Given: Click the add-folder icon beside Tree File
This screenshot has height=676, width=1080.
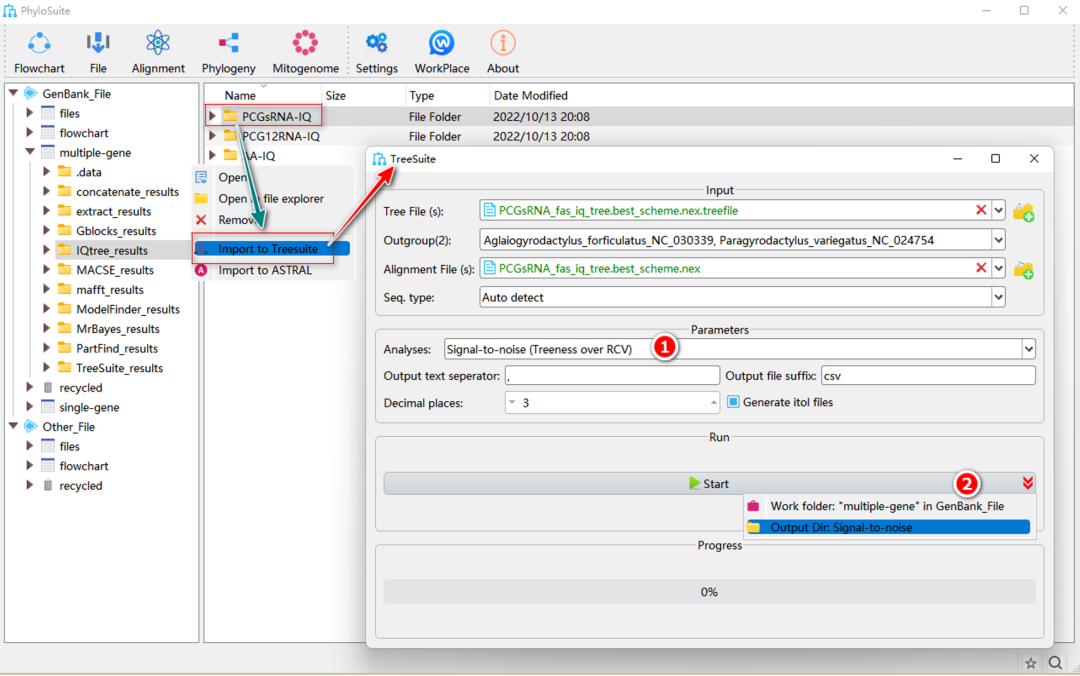Looking at the screenshot, I should point(1024,212).
